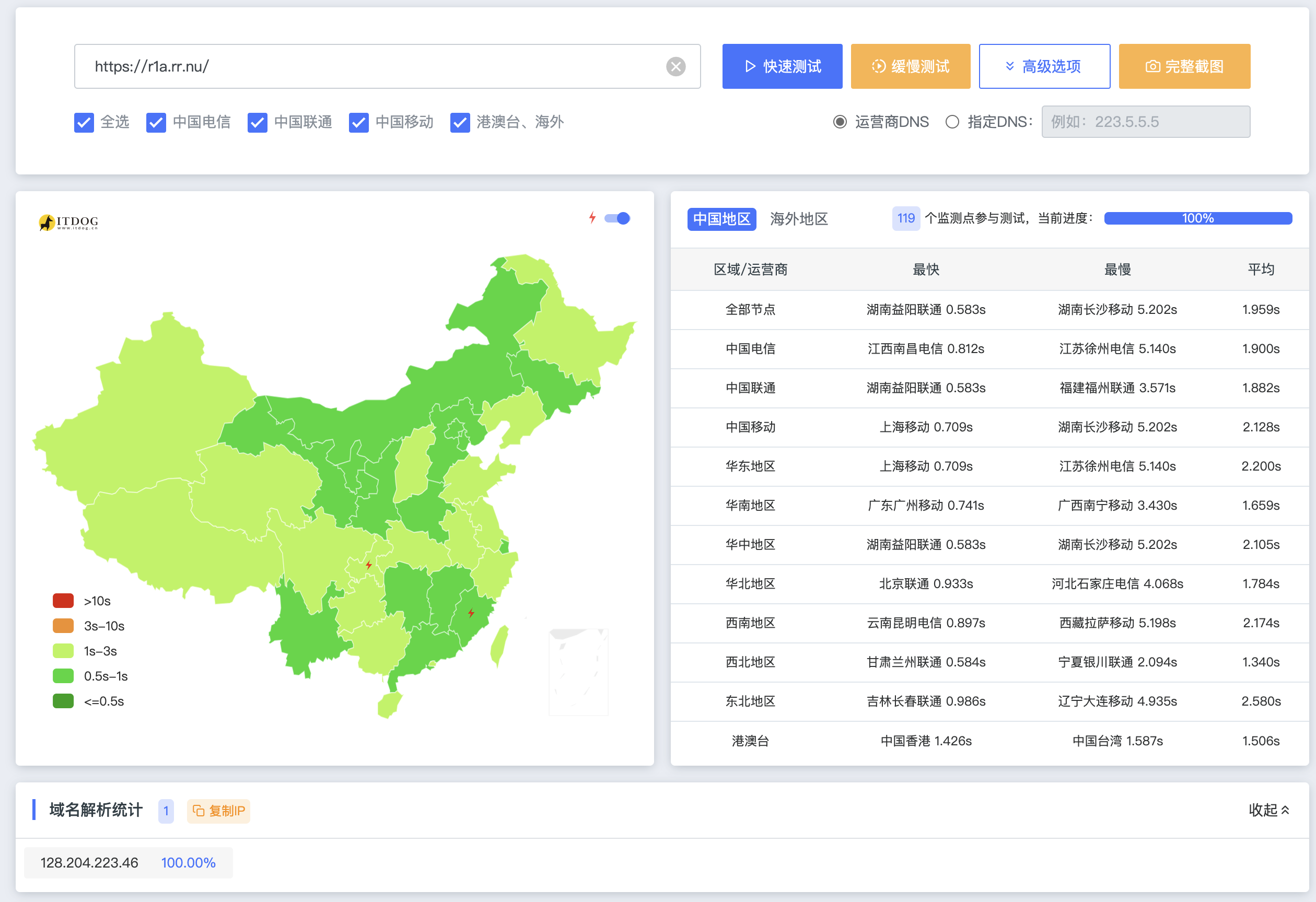Image resolution: width=1316 pixels, height=902 pixels.
Task: Click the red lightning bolt icon beside the toggle
Action: pyautogui.click(x=592, y=217)
